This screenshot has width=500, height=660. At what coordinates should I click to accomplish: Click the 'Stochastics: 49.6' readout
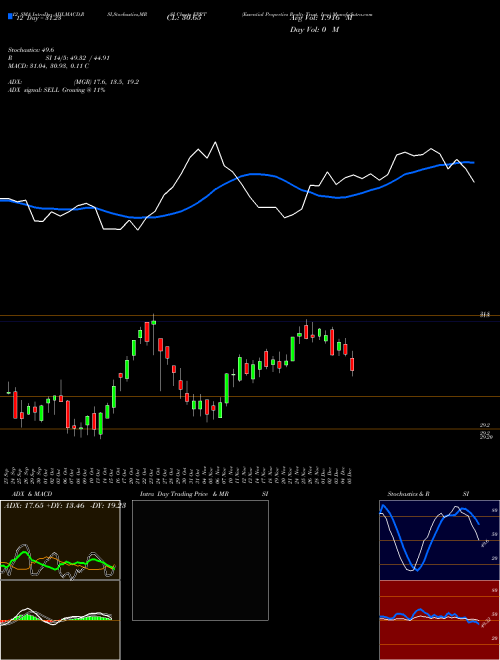point(31,50)
